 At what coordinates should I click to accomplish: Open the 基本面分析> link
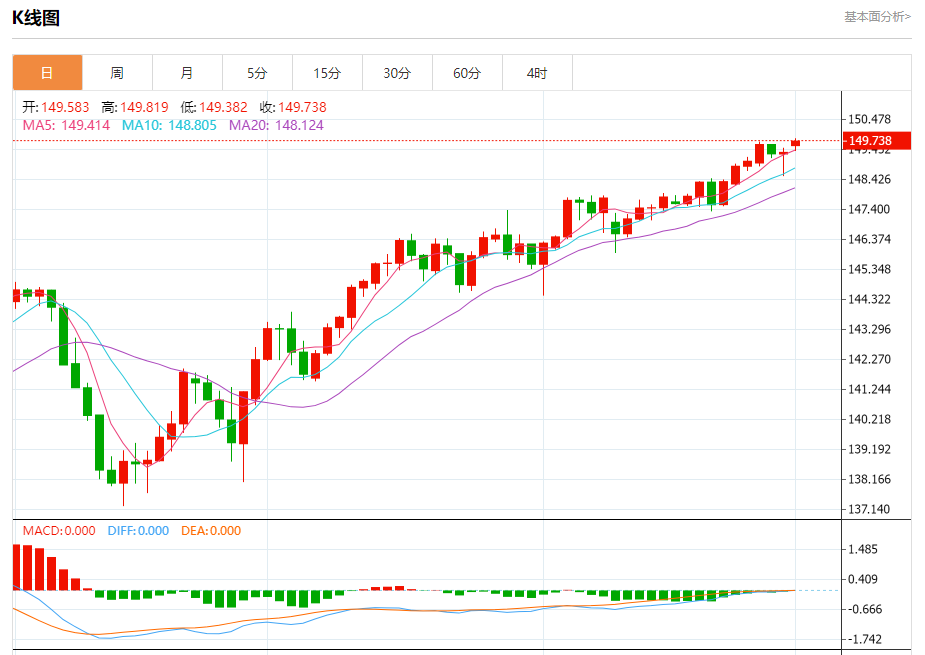point(877,17)
